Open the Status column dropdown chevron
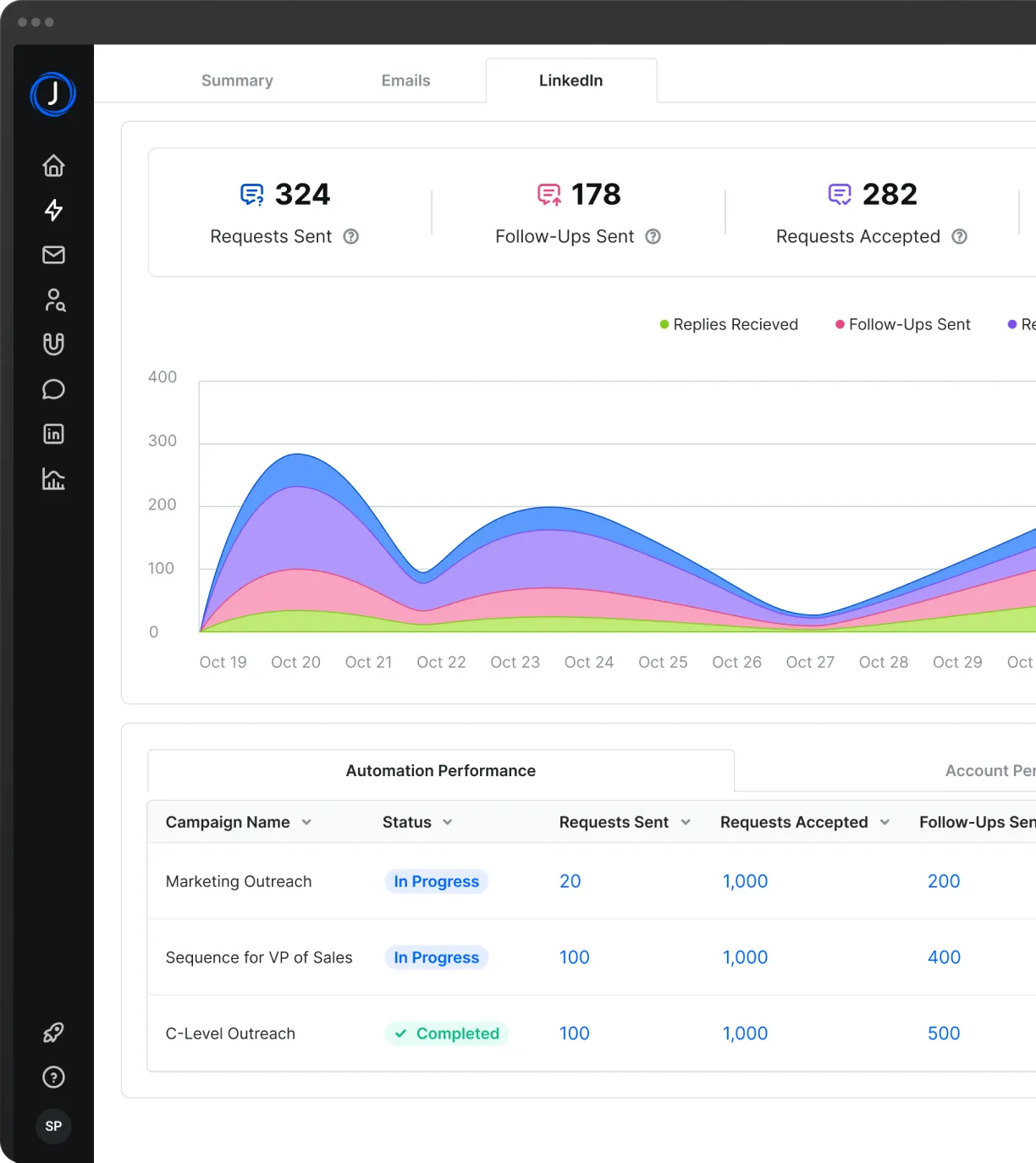The height and width of the screenshot is (1163, 1036). coord(447,823)
